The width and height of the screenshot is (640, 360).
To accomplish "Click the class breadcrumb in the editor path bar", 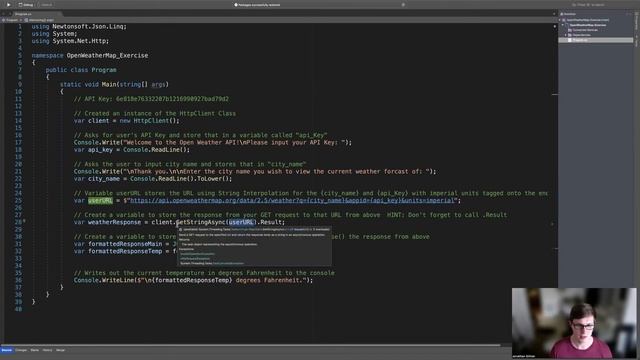I will [x=11, y=20].
